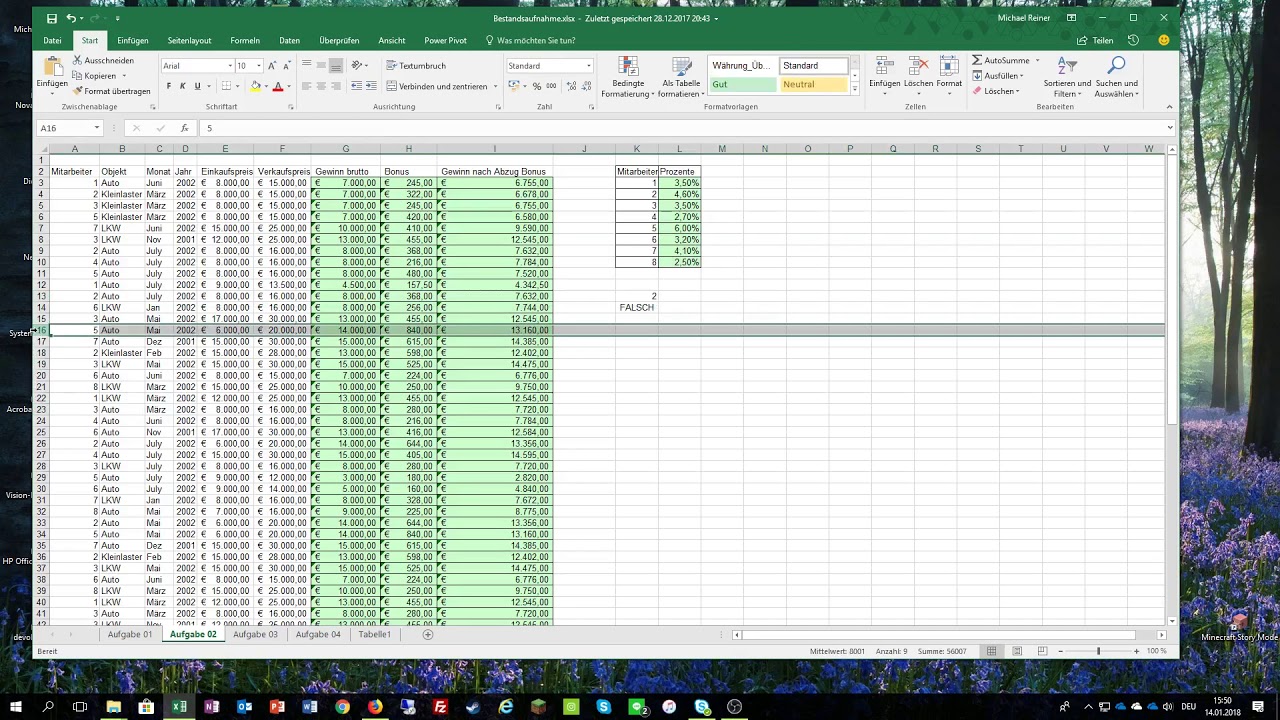Increase indent icon
Image resolution: width=1280 pixels, height=720 pixels.
(x=371, y=86)
